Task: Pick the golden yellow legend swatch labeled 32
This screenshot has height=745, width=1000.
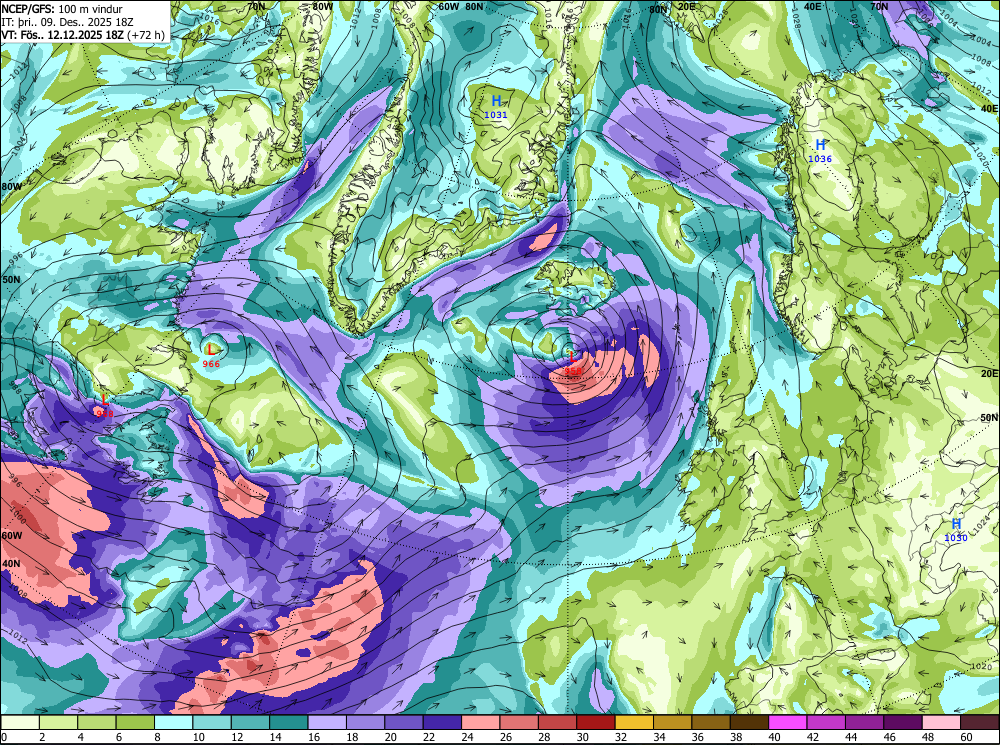Action: (634, 722)
